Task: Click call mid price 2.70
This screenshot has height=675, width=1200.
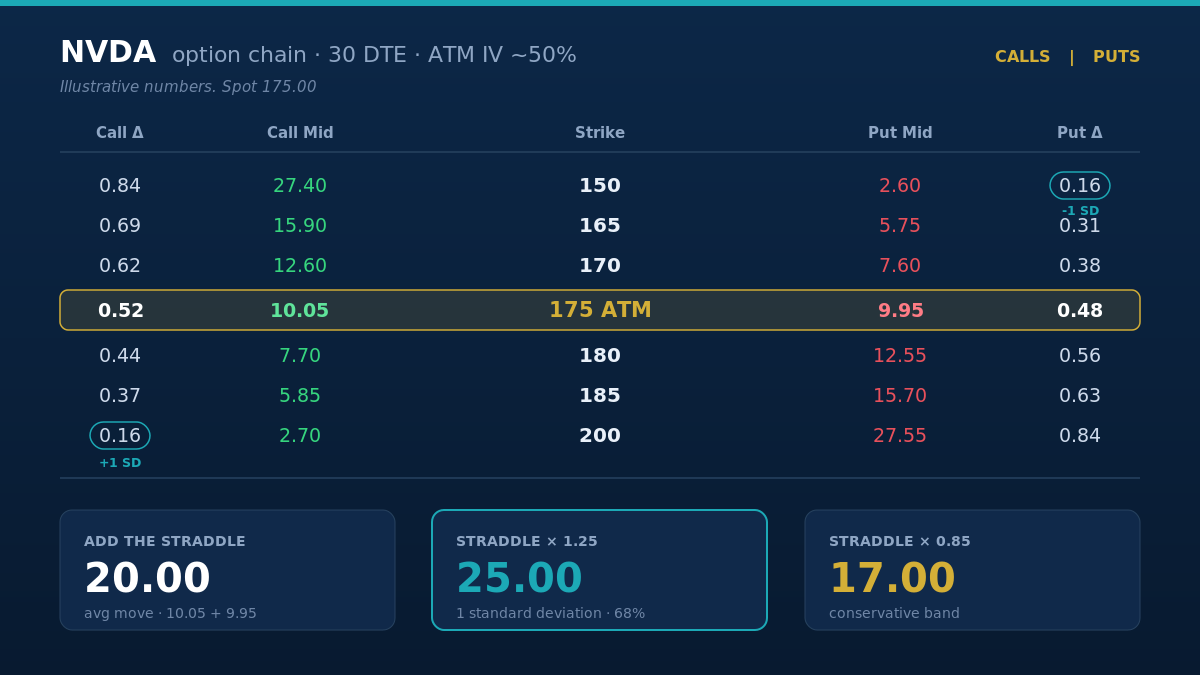Action: (x=300, y=436)
